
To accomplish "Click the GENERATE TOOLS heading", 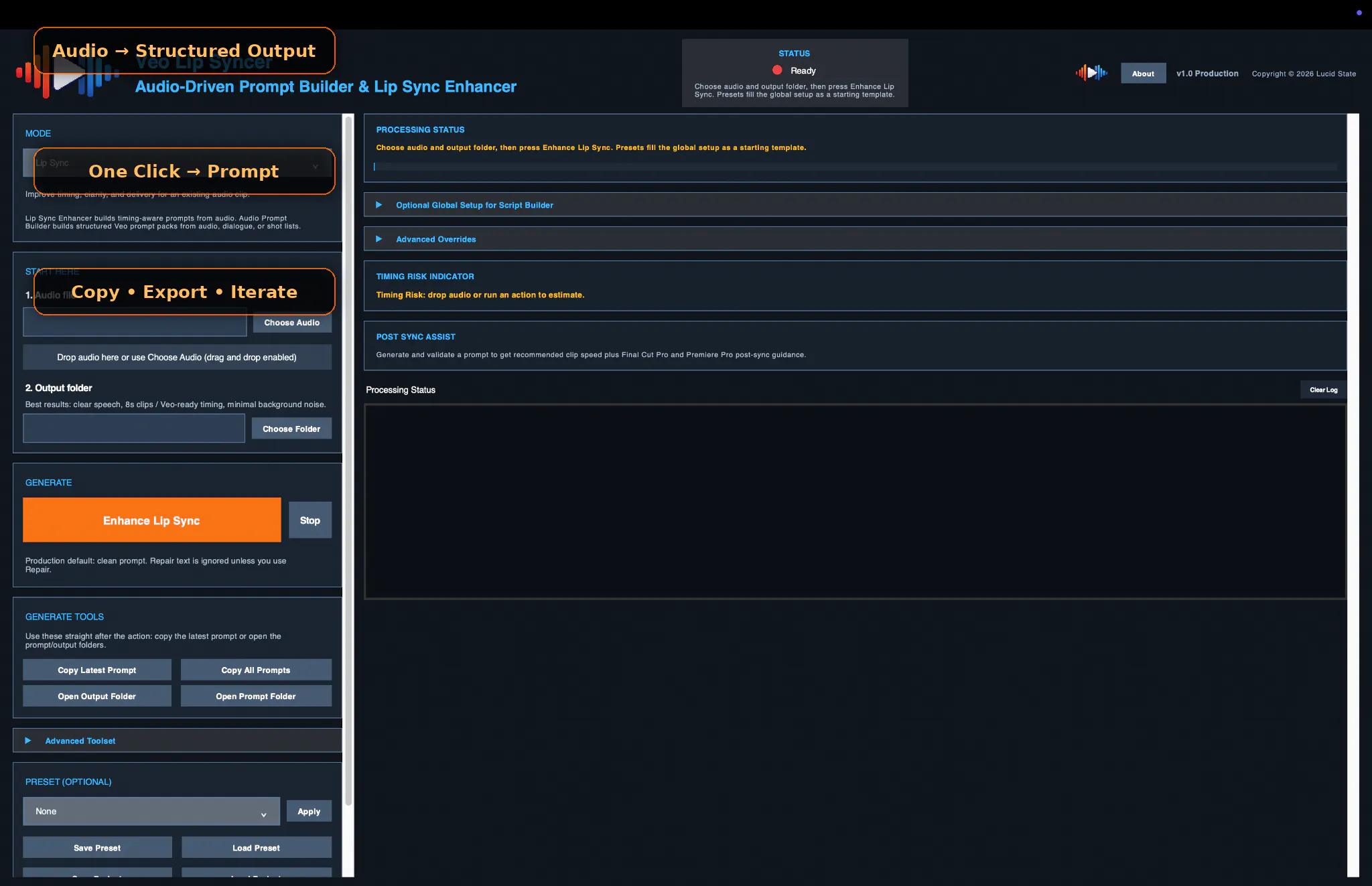I will [x=65, y=617].
